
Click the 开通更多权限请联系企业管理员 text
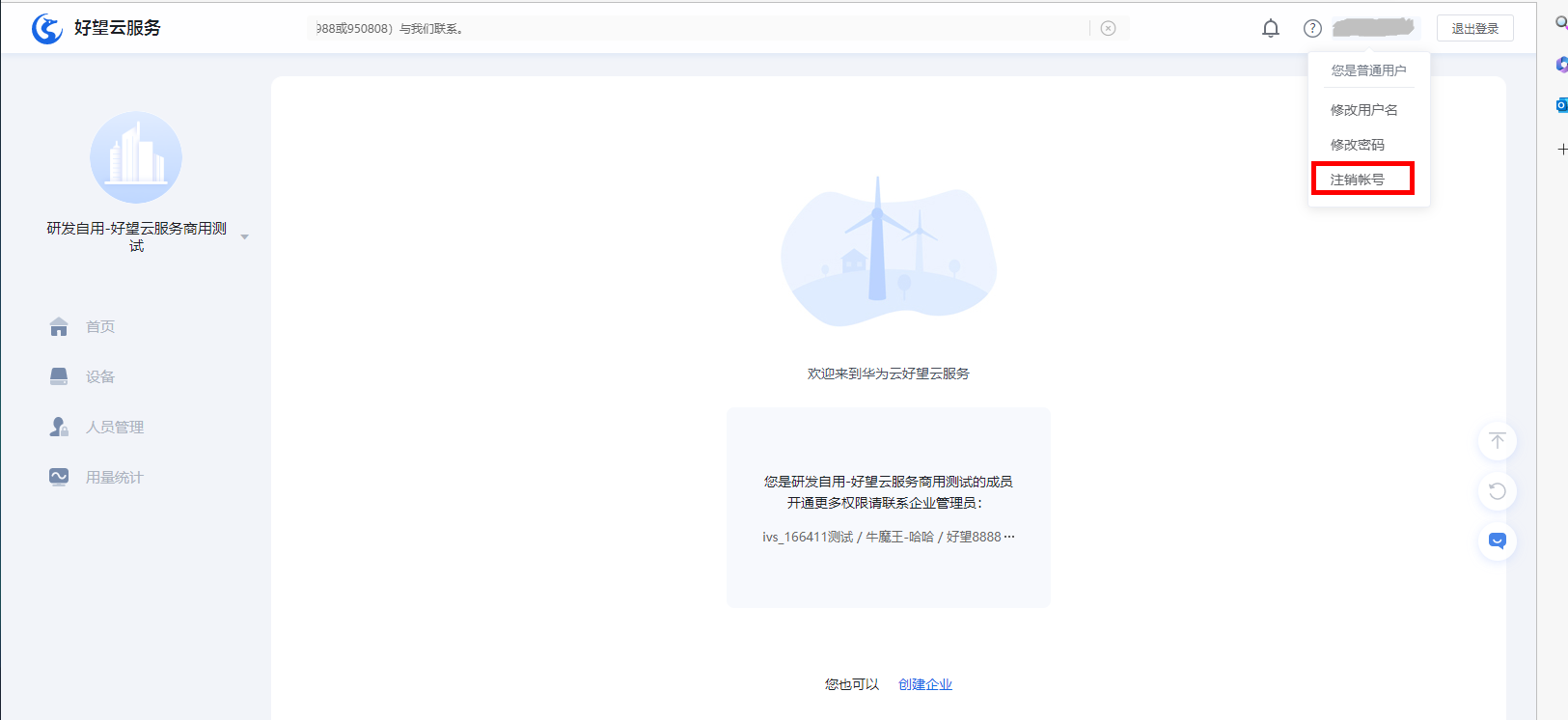(885, 503)
